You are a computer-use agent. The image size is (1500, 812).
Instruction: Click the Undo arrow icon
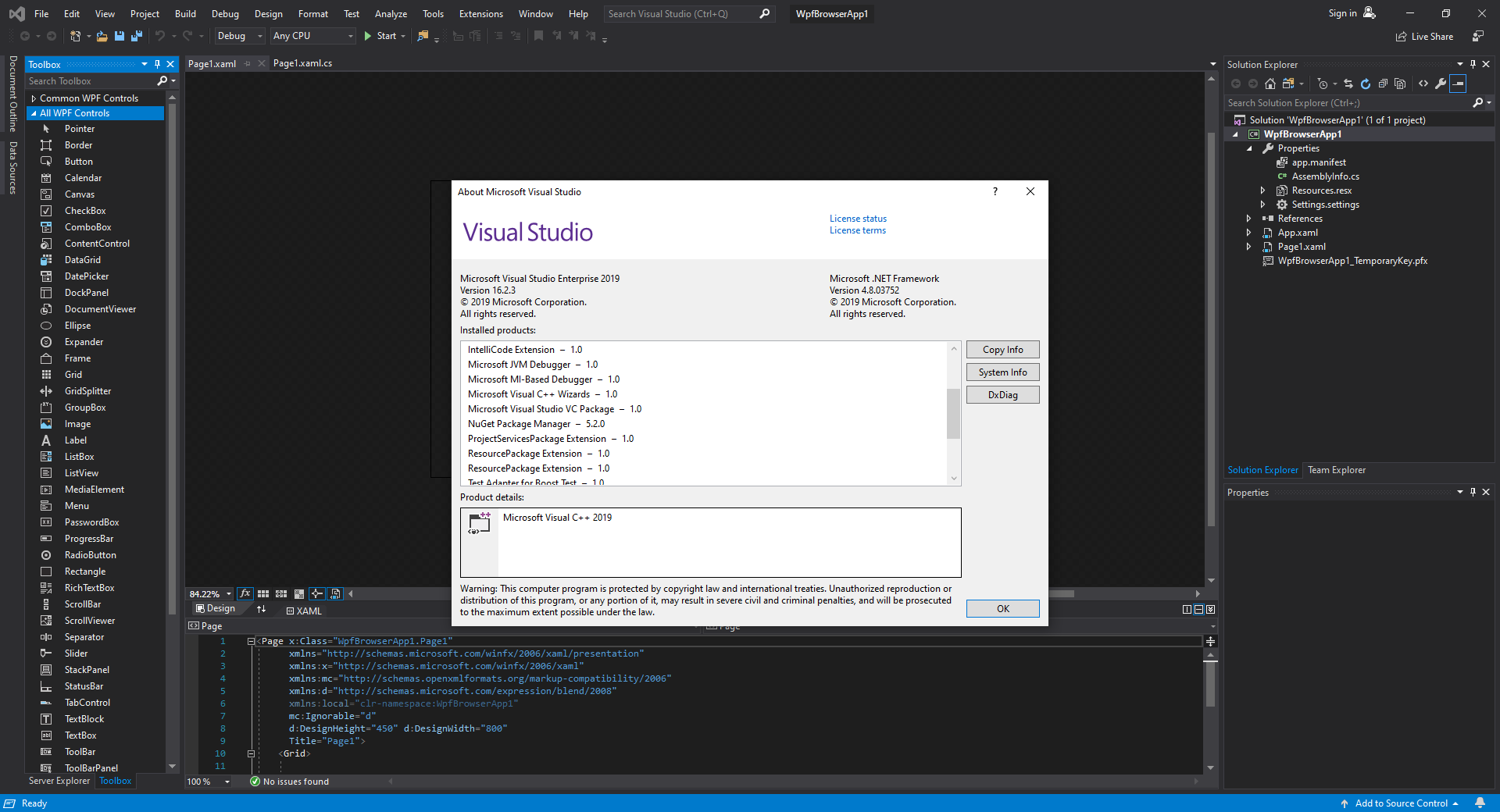[160, 36]
